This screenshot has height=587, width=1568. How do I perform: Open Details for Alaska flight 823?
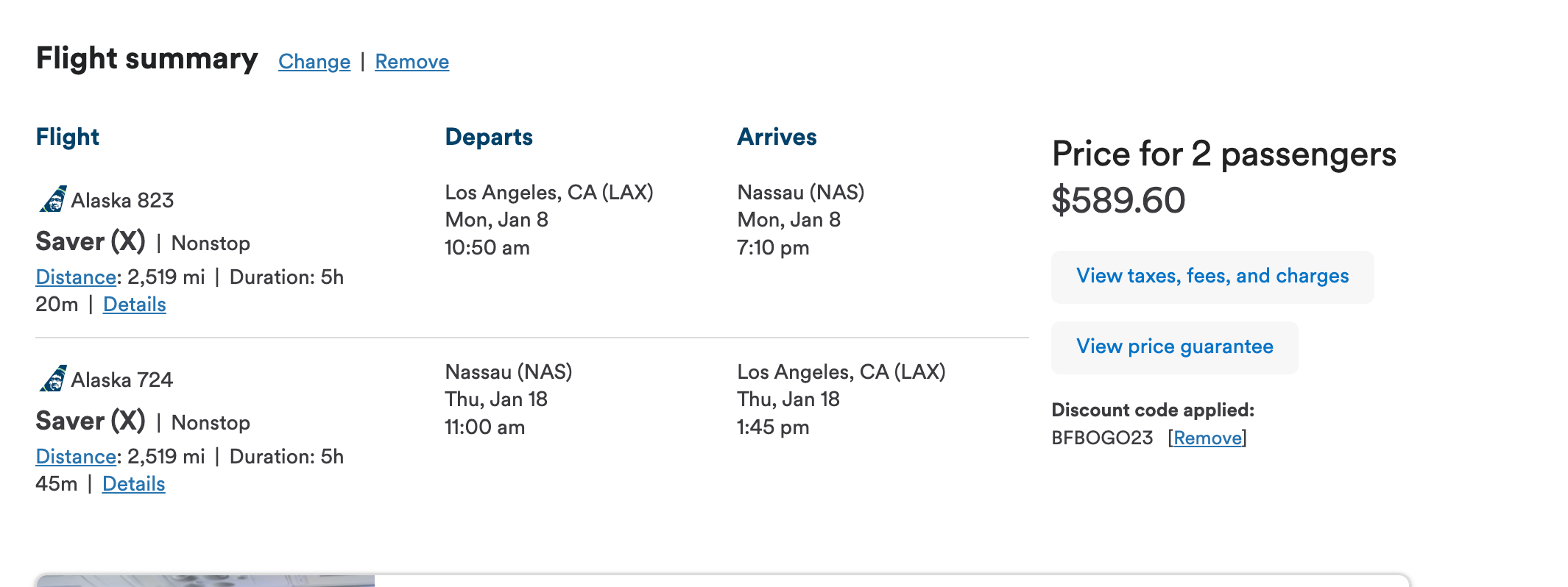tap(134, 304)
